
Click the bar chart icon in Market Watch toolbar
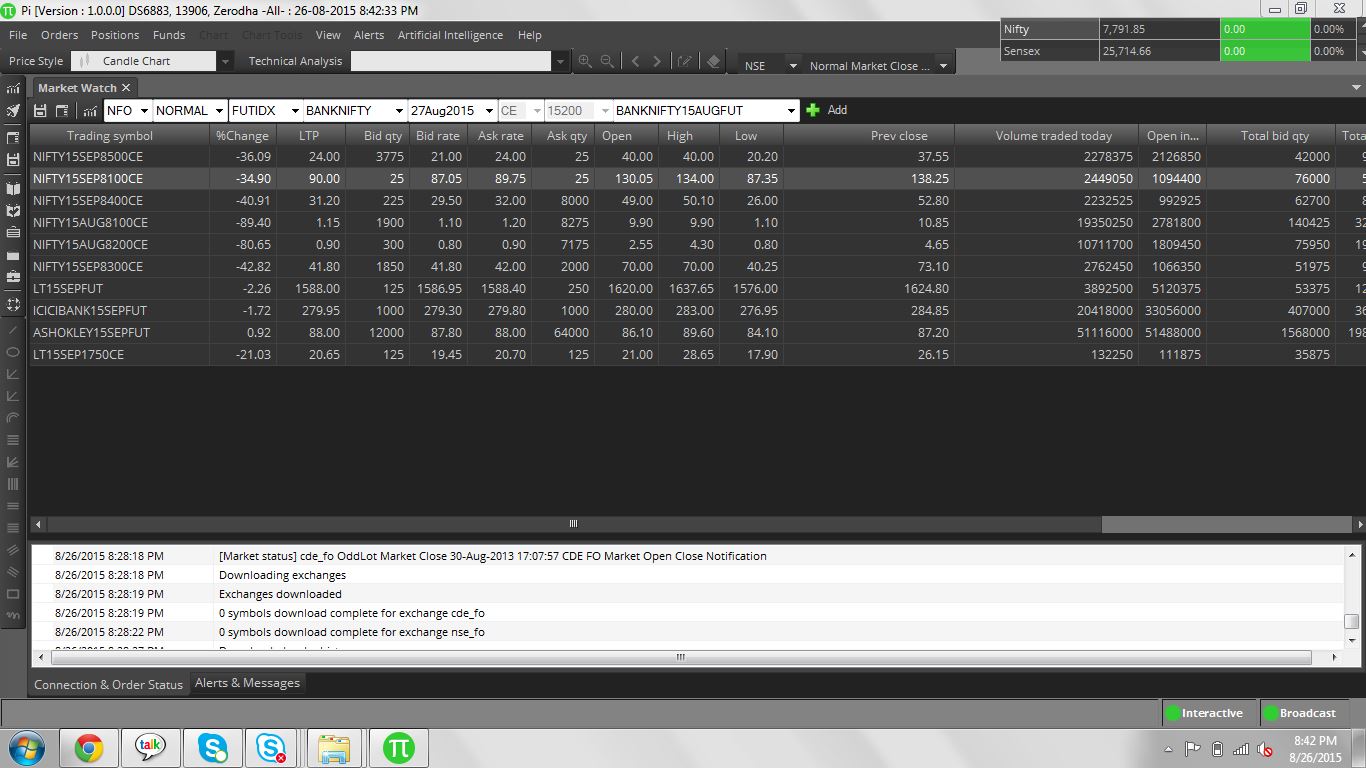pyautogui.click(x=90, y=111)
